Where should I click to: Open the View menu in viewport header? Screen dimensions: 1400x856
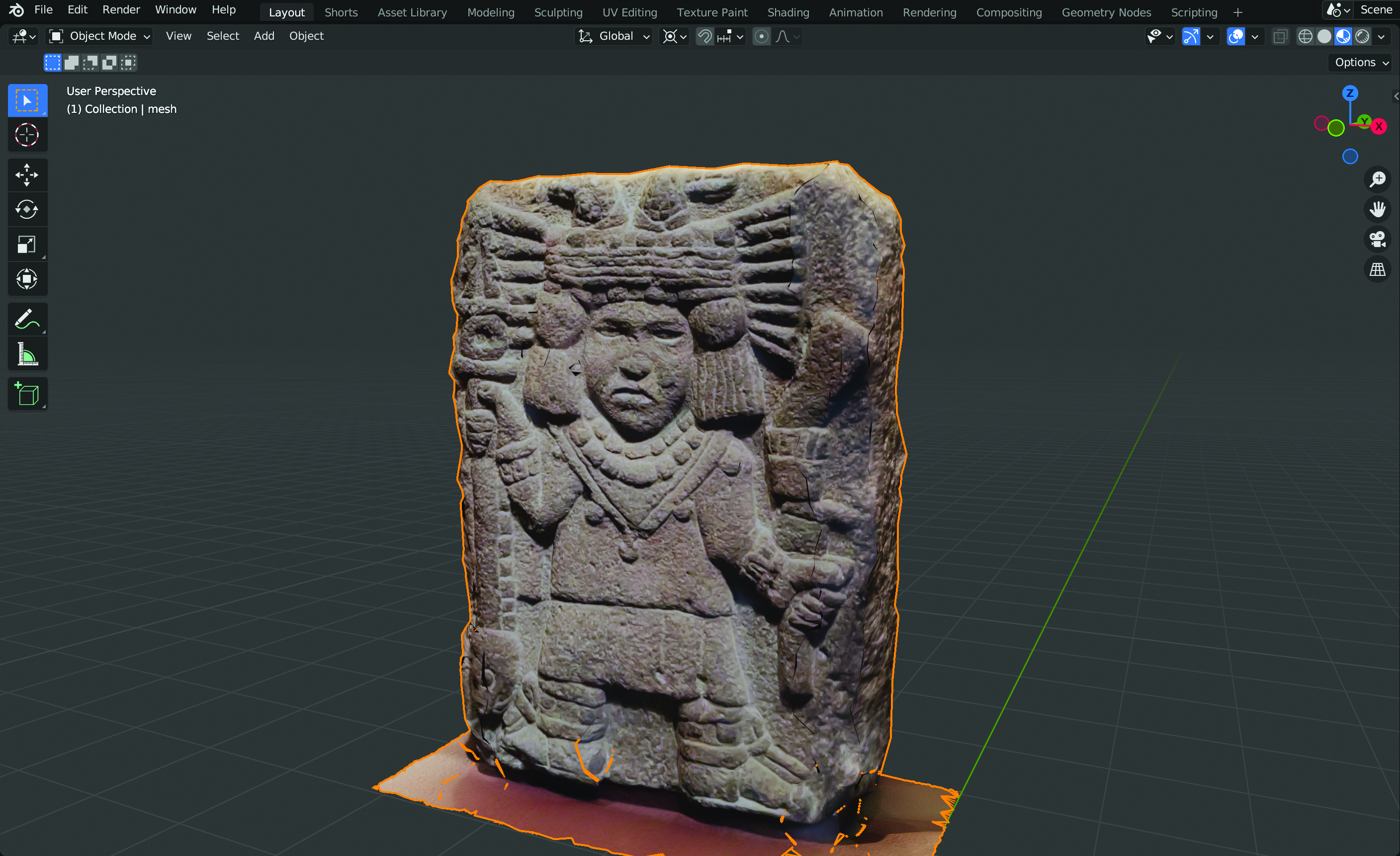click(x=178, y=36)
